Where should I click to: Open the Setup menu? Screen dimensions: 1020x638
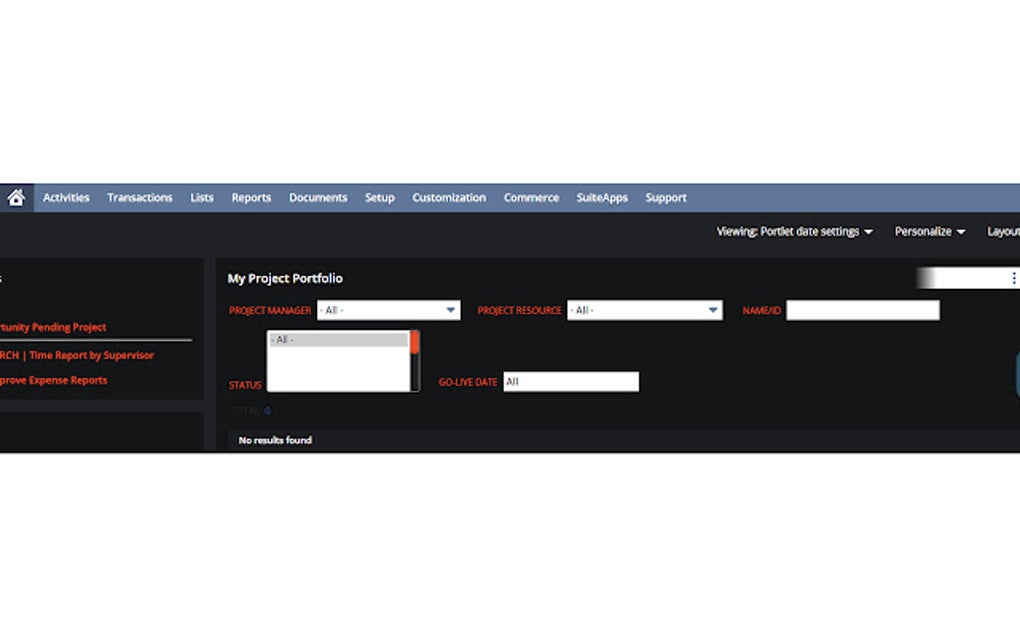[379, 197]
